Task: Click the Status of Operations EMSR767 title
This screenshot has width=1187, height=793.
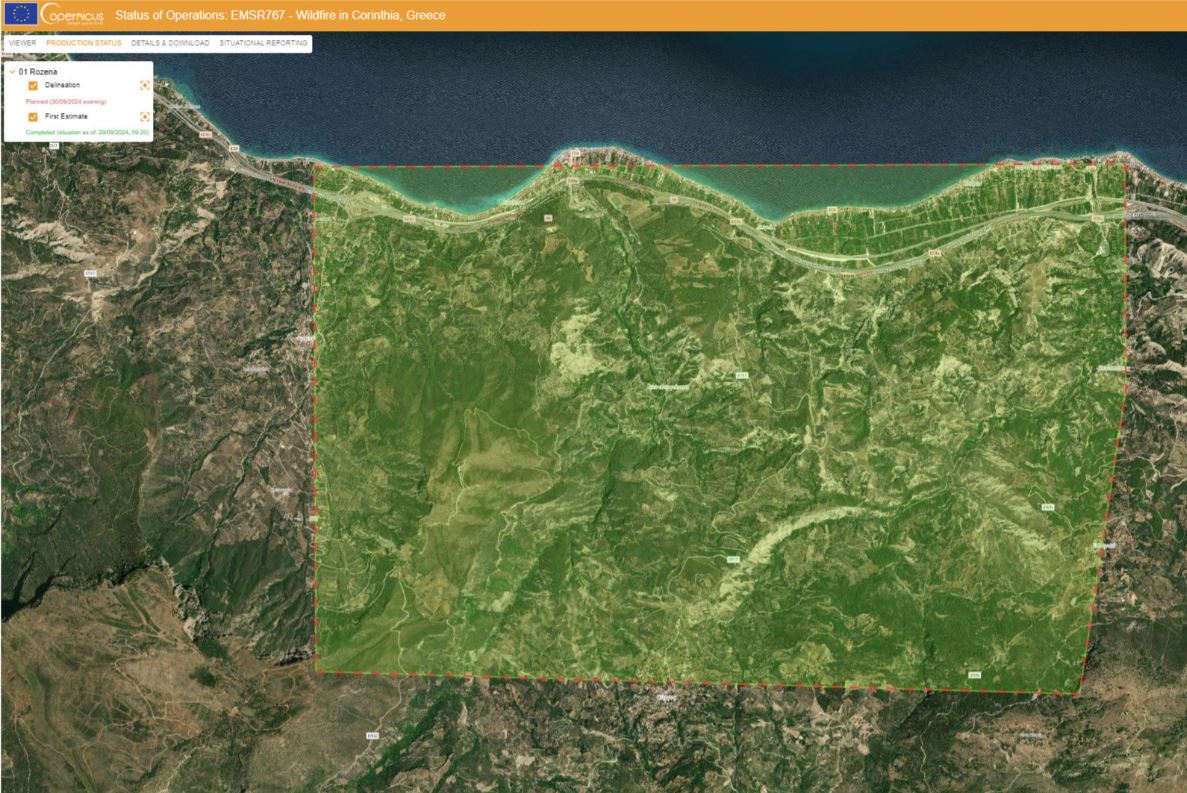Action: pos(280,15)
